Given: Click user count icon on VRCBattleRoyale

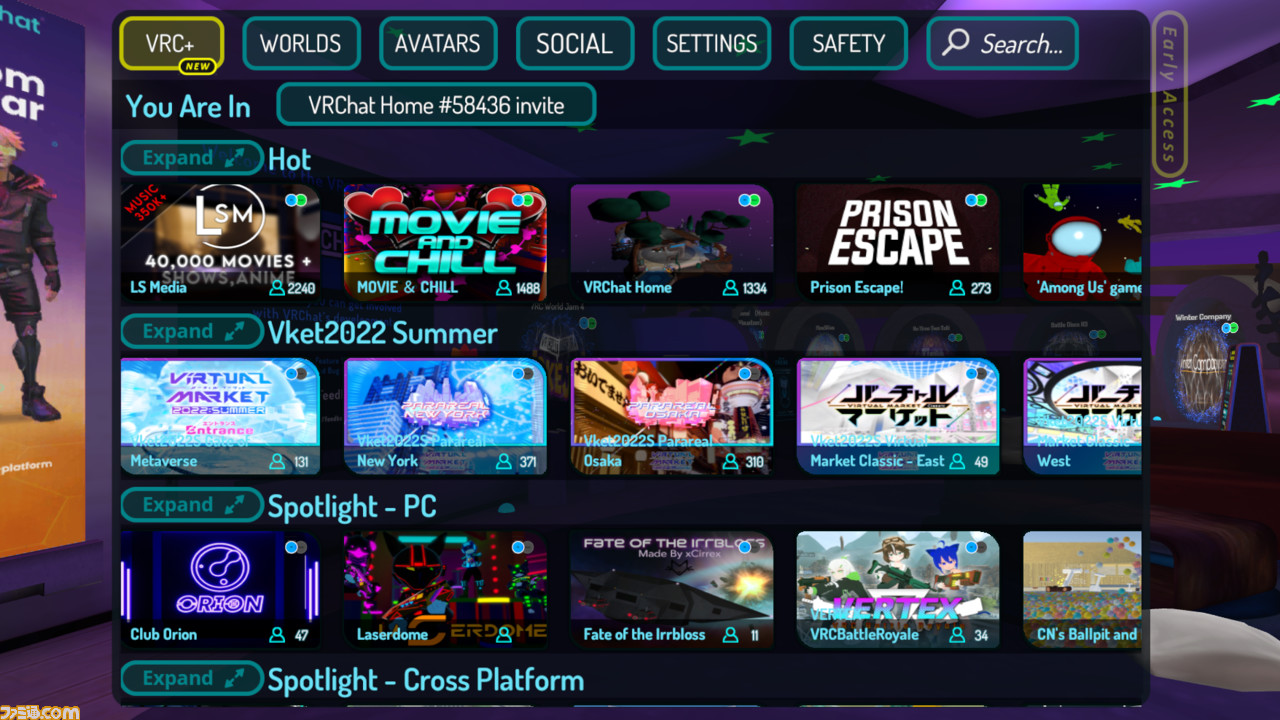Looking at the screenshot, I should tap(957, 635).
